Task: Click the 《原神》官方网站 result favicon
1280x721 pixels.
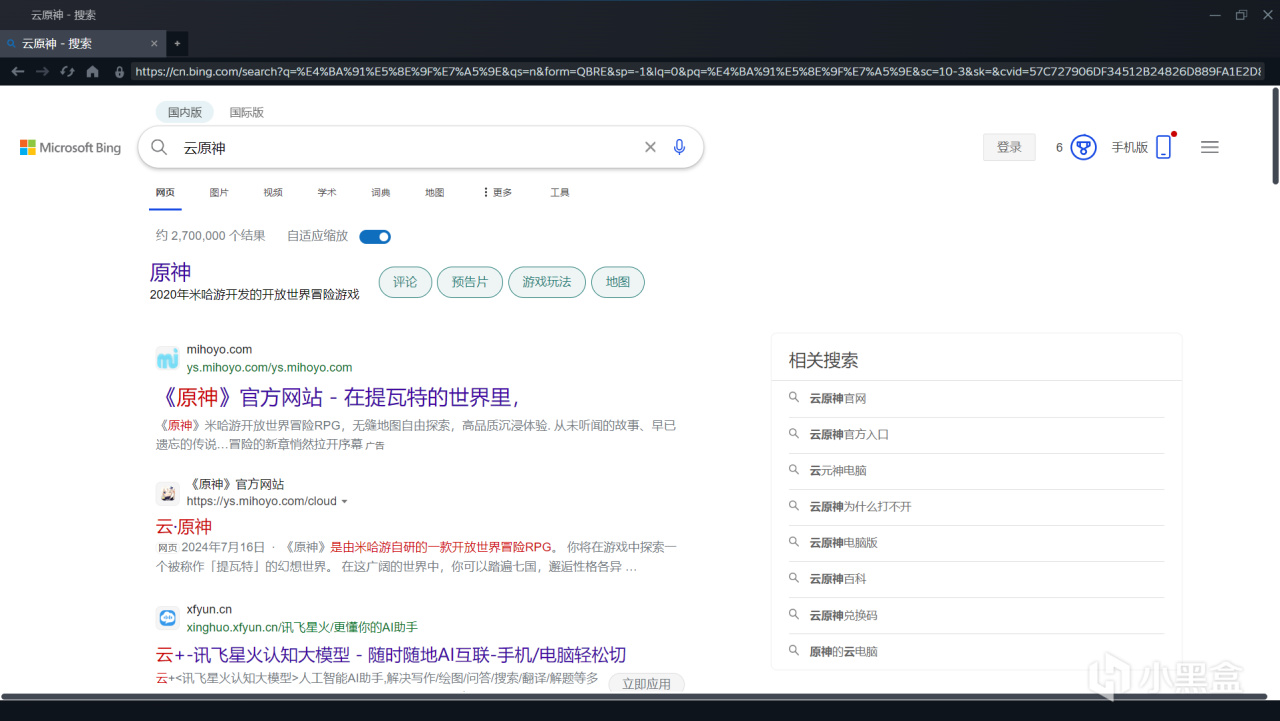Action: tap(167, 493)
